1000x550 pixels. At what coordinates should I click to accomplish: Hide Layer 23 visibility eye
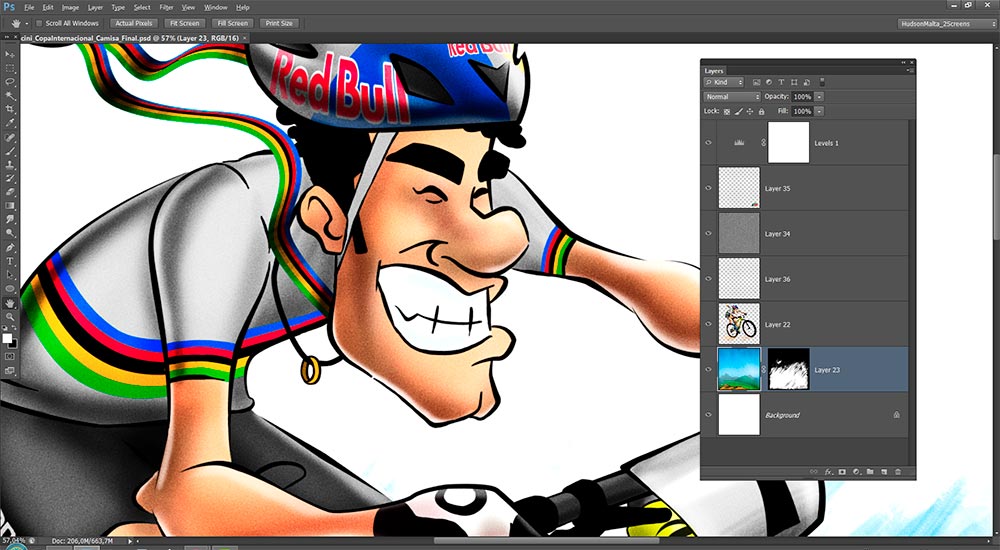pos(708,369)
